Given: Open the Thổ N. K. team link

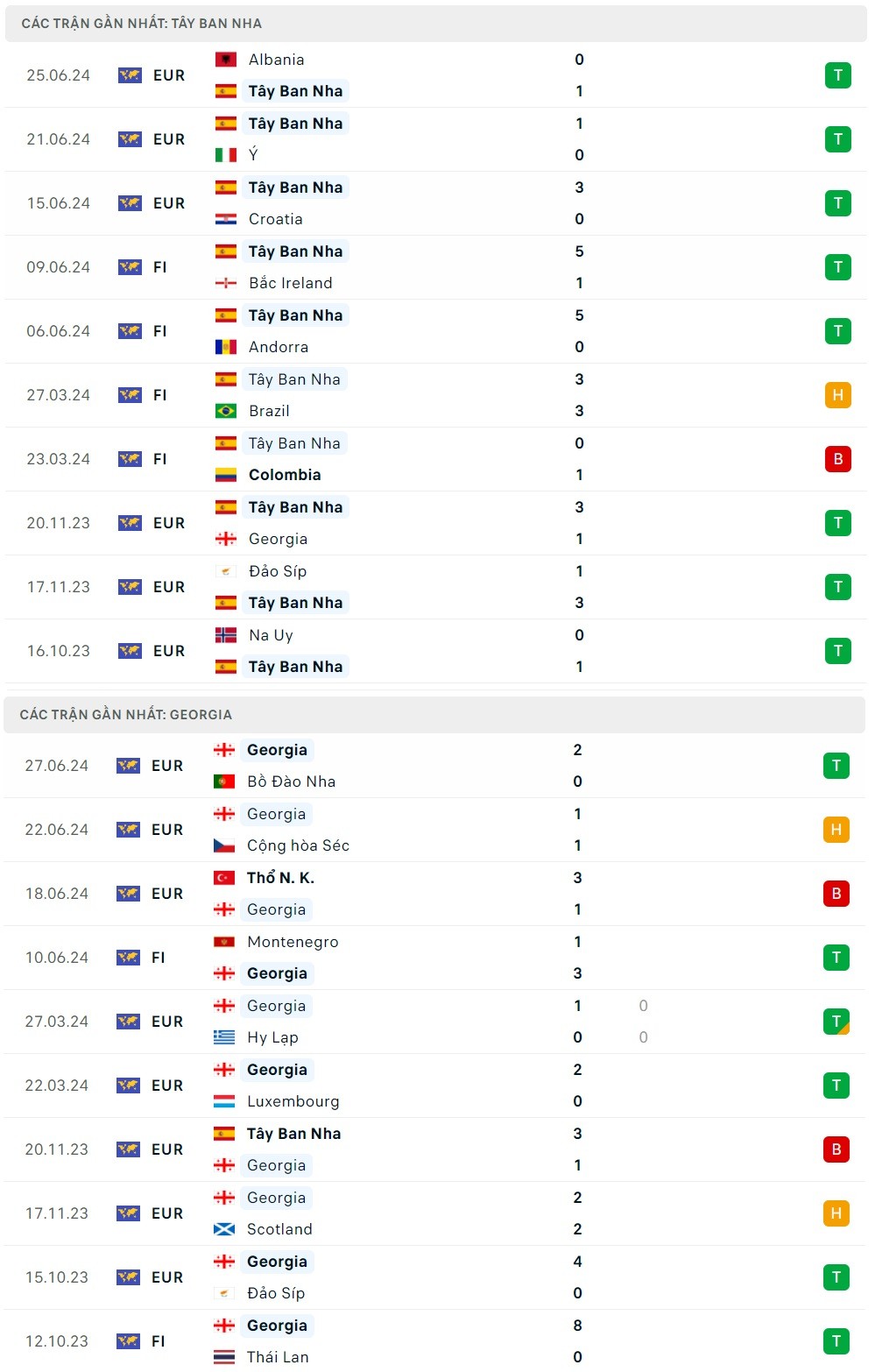Looking at the screenshot, I should pos(280,878).
